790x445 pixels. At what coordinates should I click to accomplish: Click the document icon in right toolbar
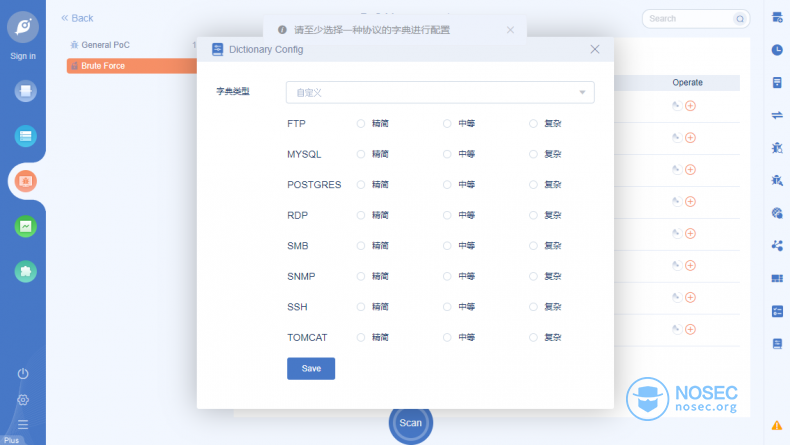point(777,344)
